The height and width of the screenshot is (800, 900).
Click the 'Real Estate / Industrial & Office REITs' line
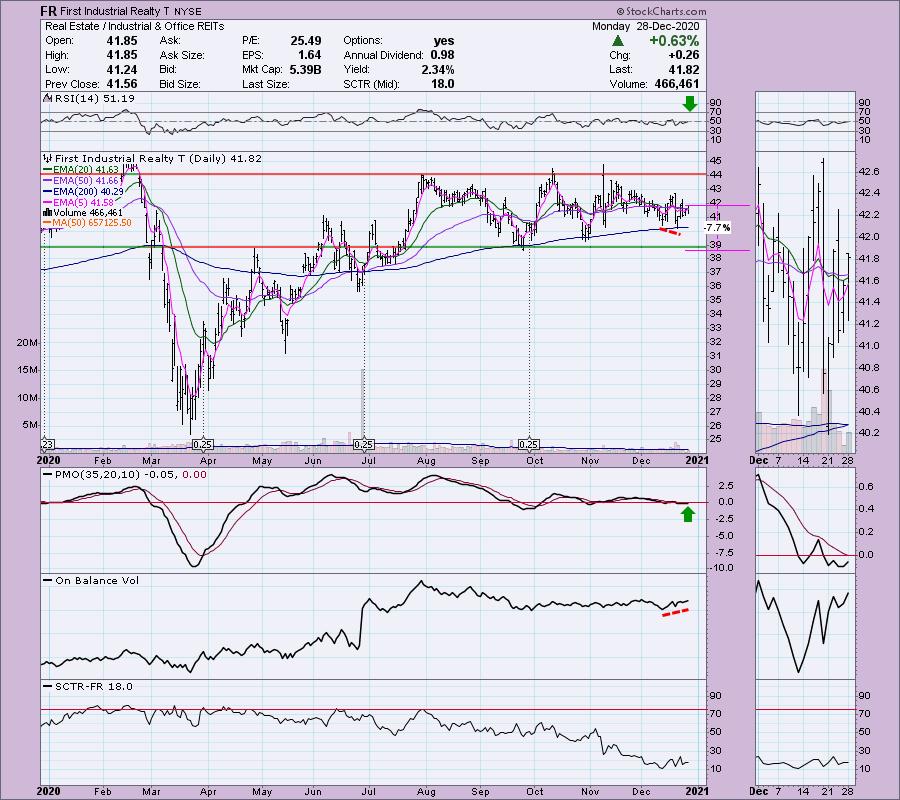click(x=134, y=26)
